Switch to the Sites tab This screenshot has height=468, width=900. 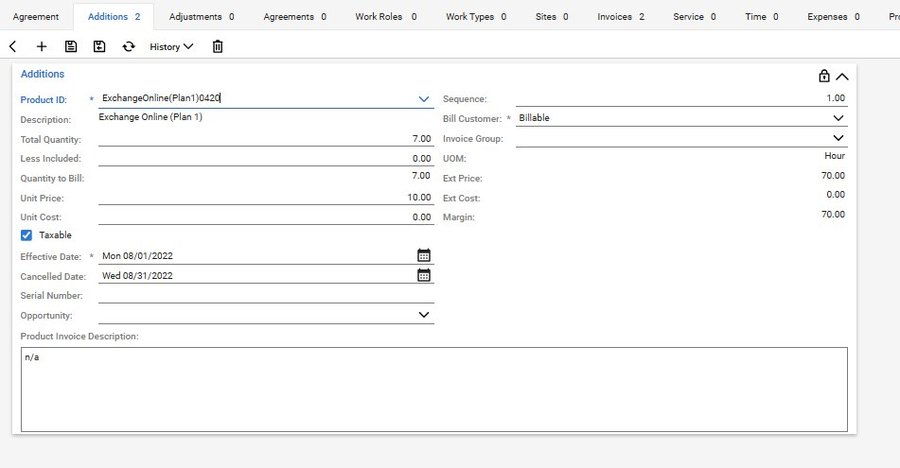pos(552,17)
